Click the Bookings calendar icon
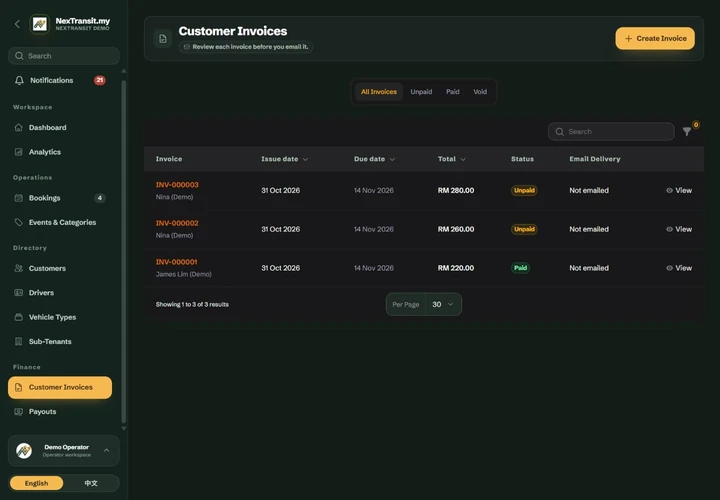Image resolution: width=720 pixels, height=500 pixels. [18, 198]
